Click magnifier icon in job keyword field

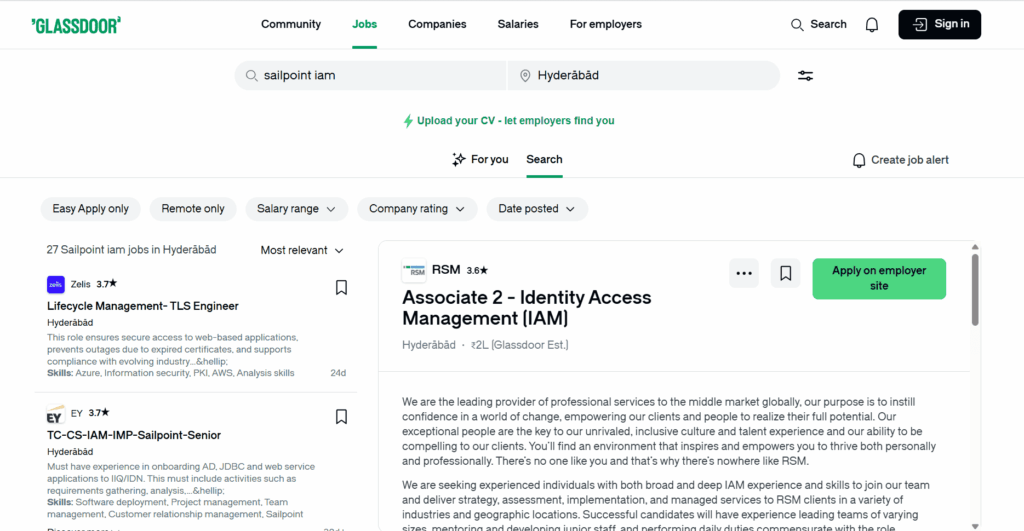tap(251, 76)
